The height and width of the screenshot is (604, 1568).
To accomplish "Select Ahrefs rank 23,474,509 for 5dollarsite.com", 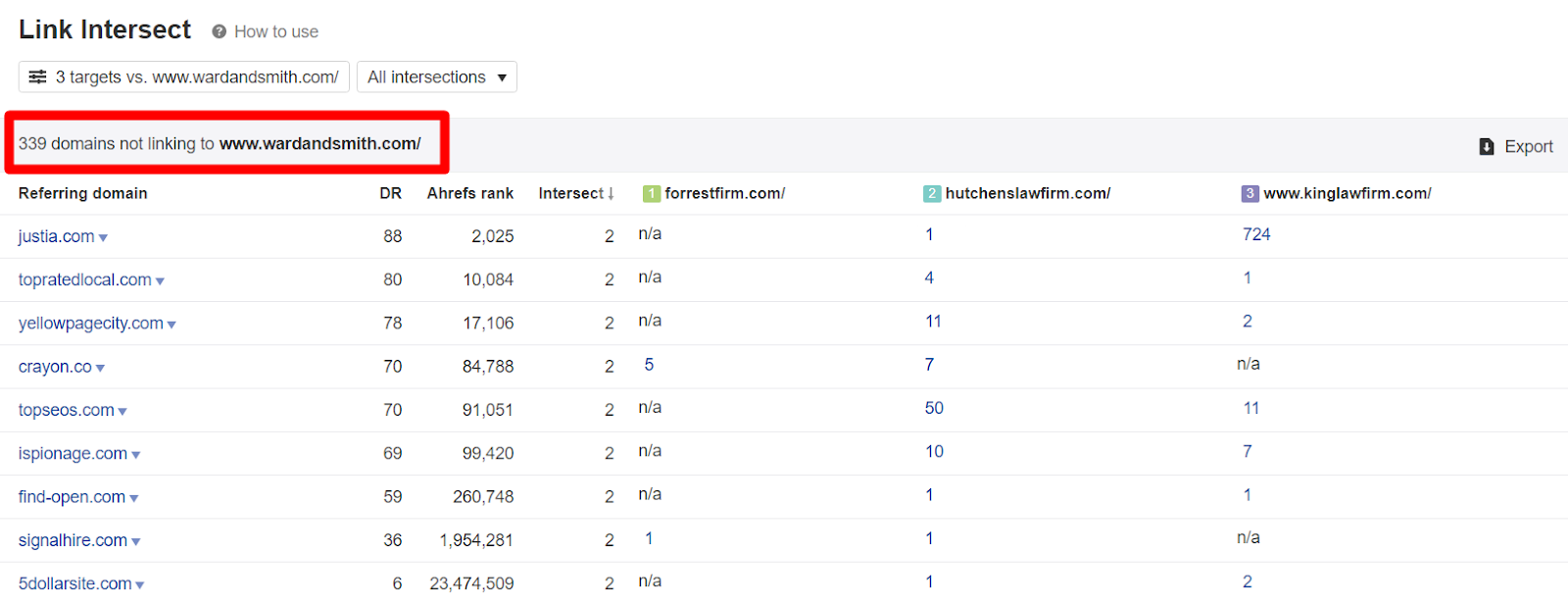I will point(472,583).
